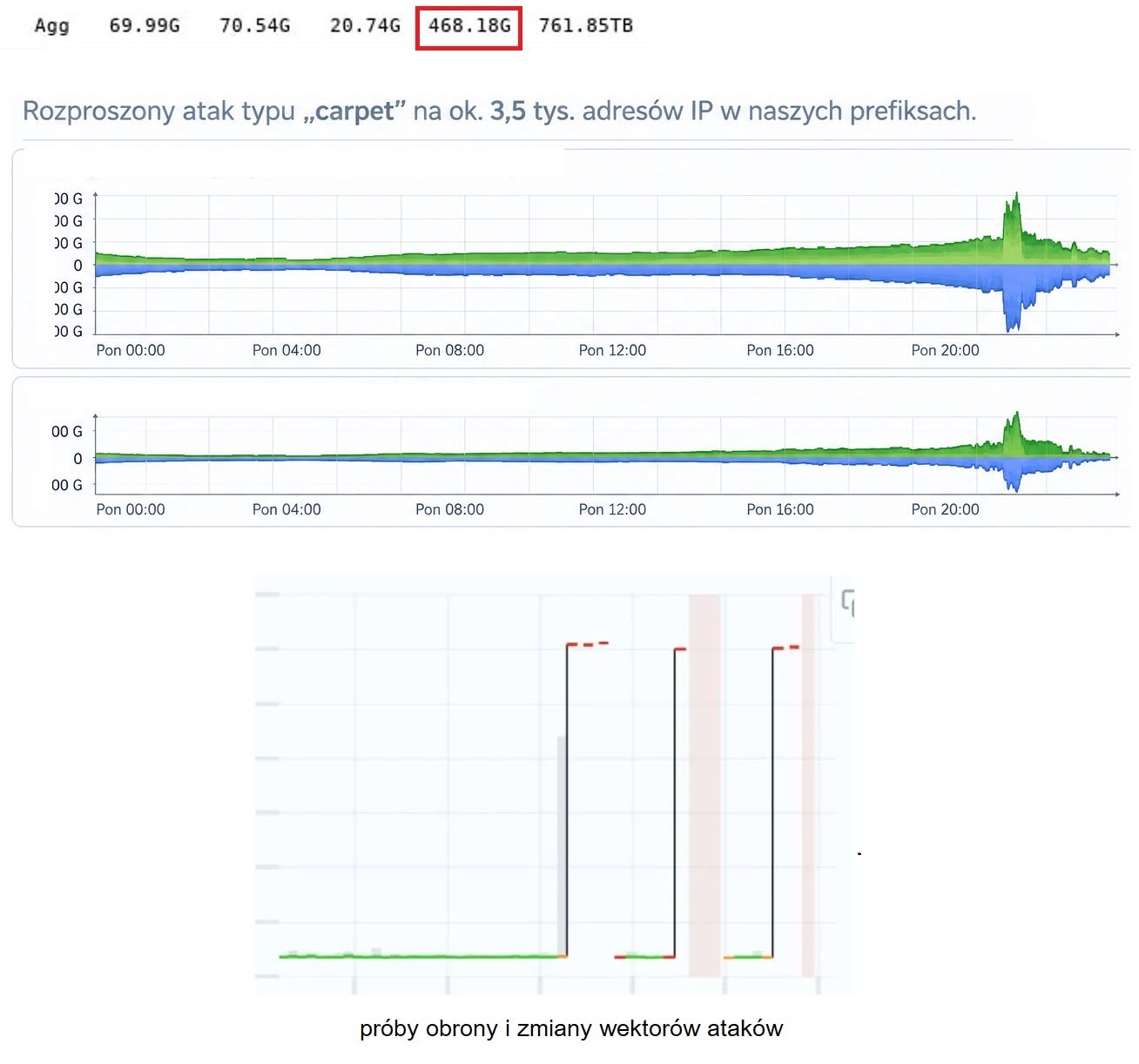Image resolution: width=1139 pixels, height=1064 pixels.
Task: Click the caption "próby obrony i zmiany wektorów ataków"
Action: (x=571, y=1029)
